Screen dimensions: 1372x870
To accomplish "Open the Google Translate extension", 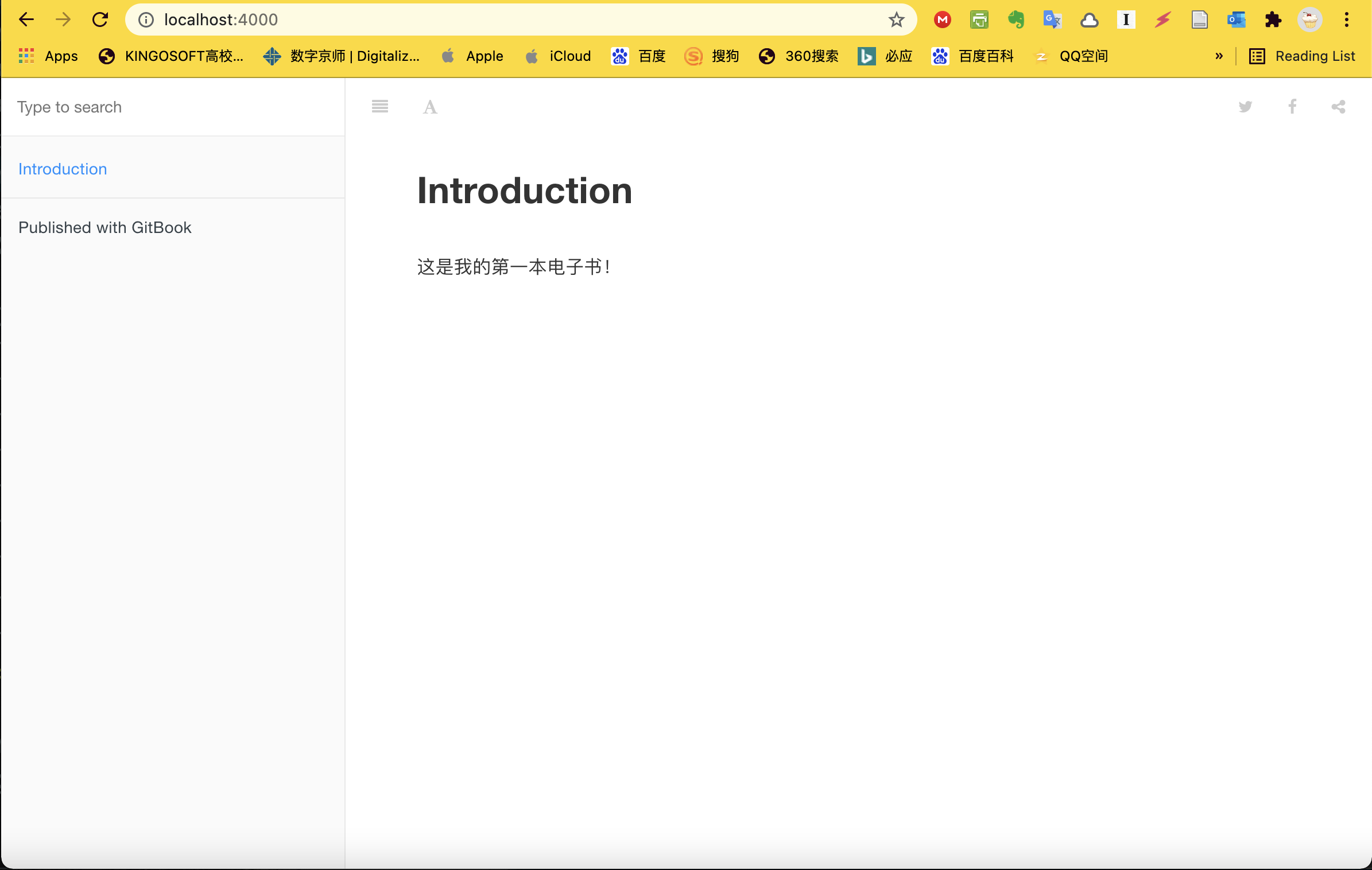I will pos(1052,19).
